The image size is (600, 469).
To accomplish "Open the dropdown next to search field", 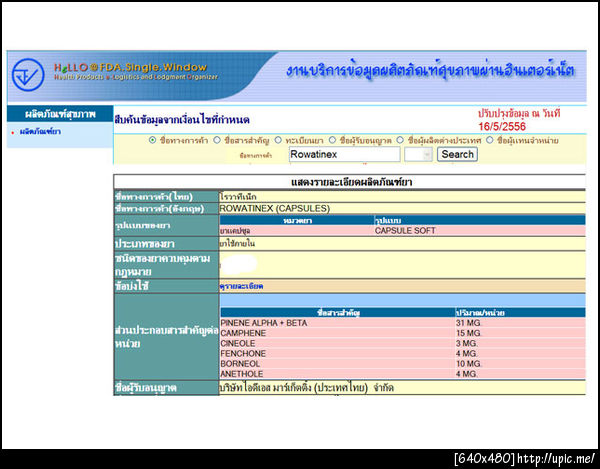I will point(418,155).
